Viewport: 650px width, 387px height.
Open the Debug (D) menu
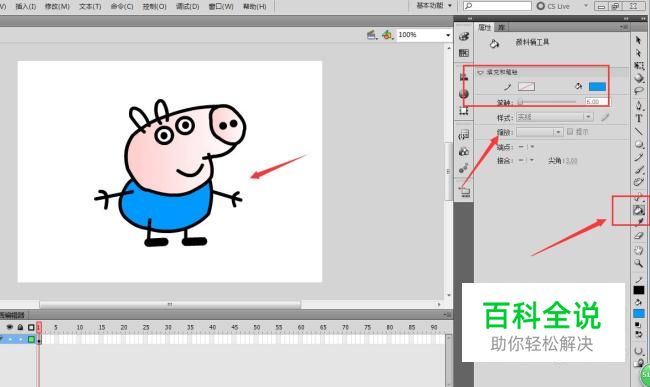(x=187, y=6)
